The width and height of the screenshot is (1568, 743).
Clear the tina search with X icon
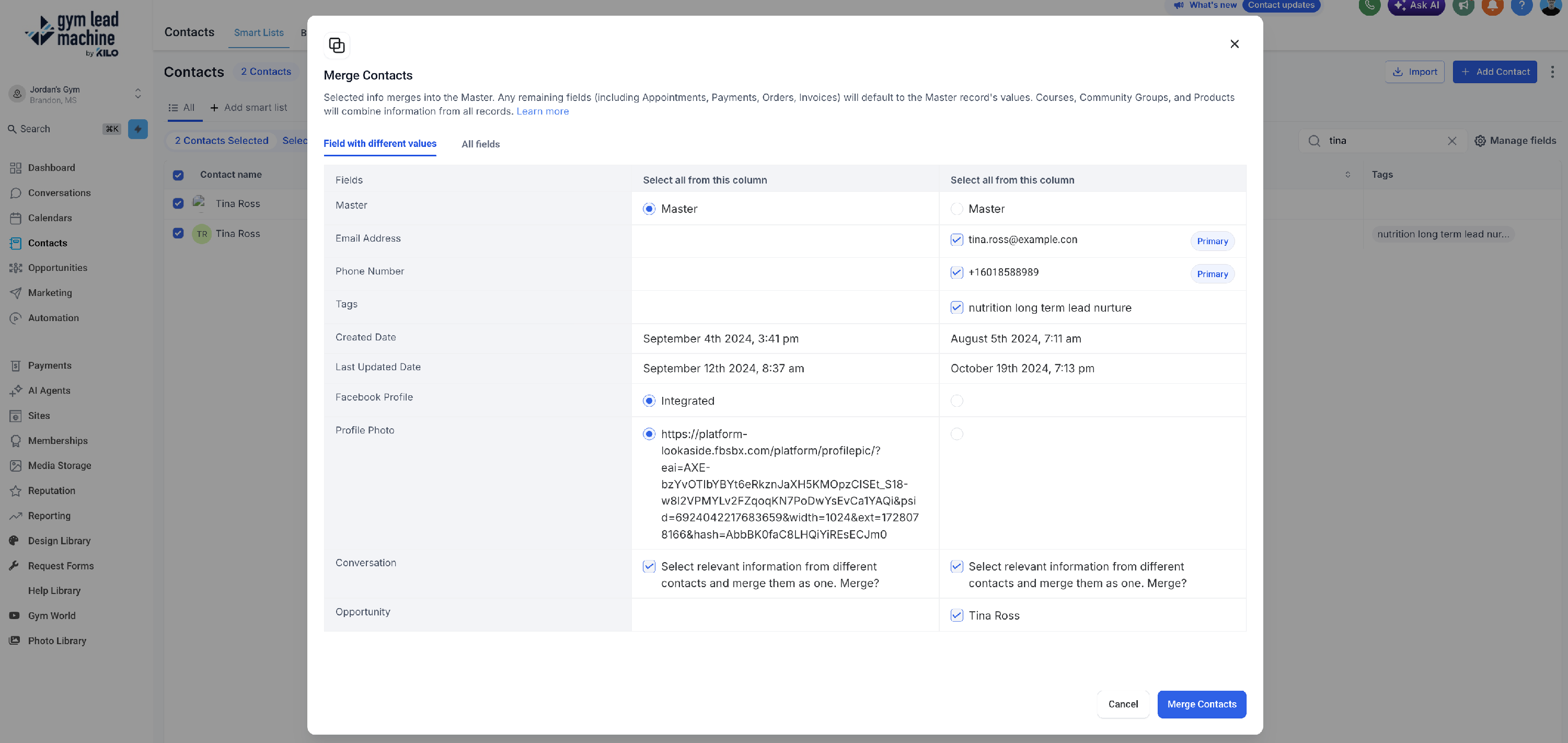[x=1452, y=141]
